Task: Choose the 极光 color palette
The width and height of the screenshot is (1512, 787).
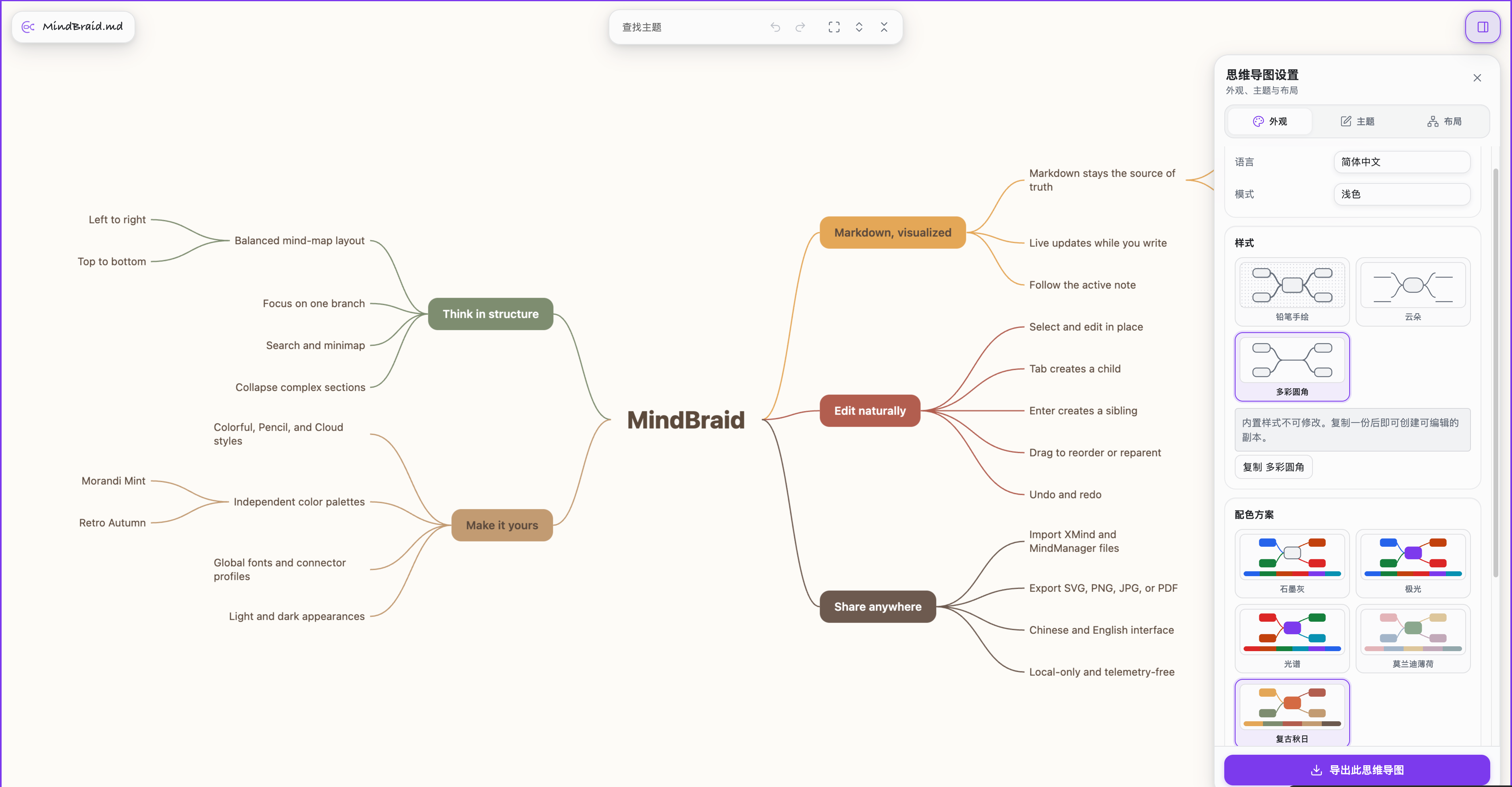Action: (1413, 564)
